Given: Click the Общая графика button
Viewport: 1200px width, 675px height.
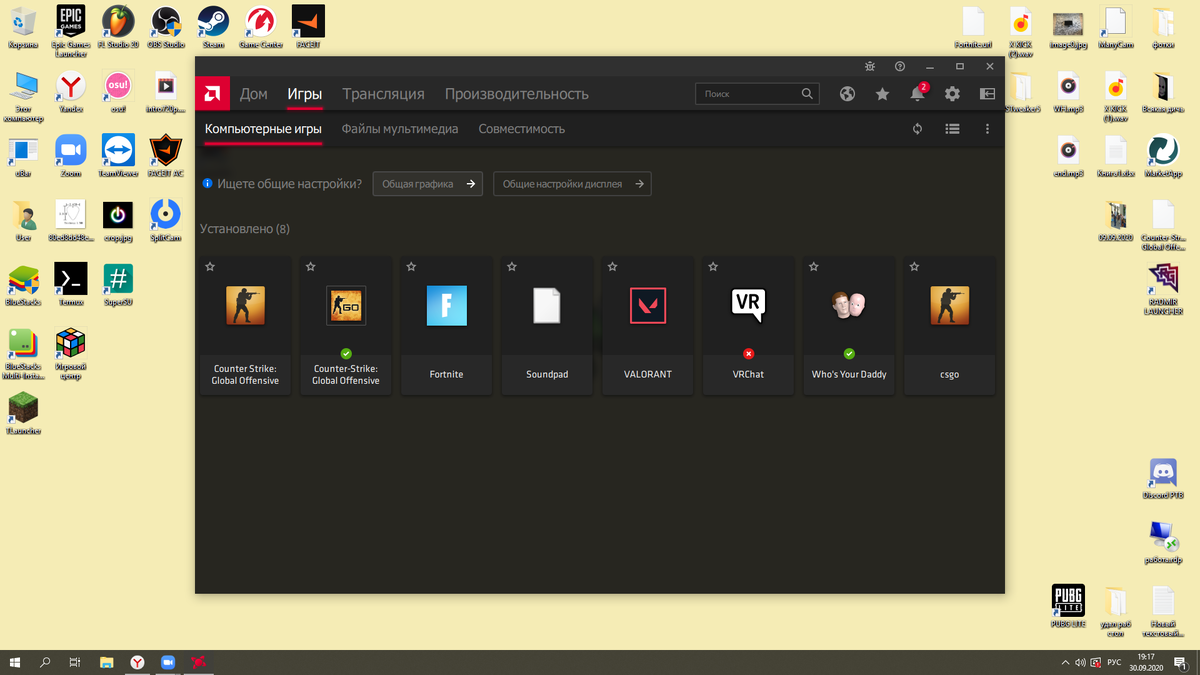Looking at the screenshot, I should [428, 184].
